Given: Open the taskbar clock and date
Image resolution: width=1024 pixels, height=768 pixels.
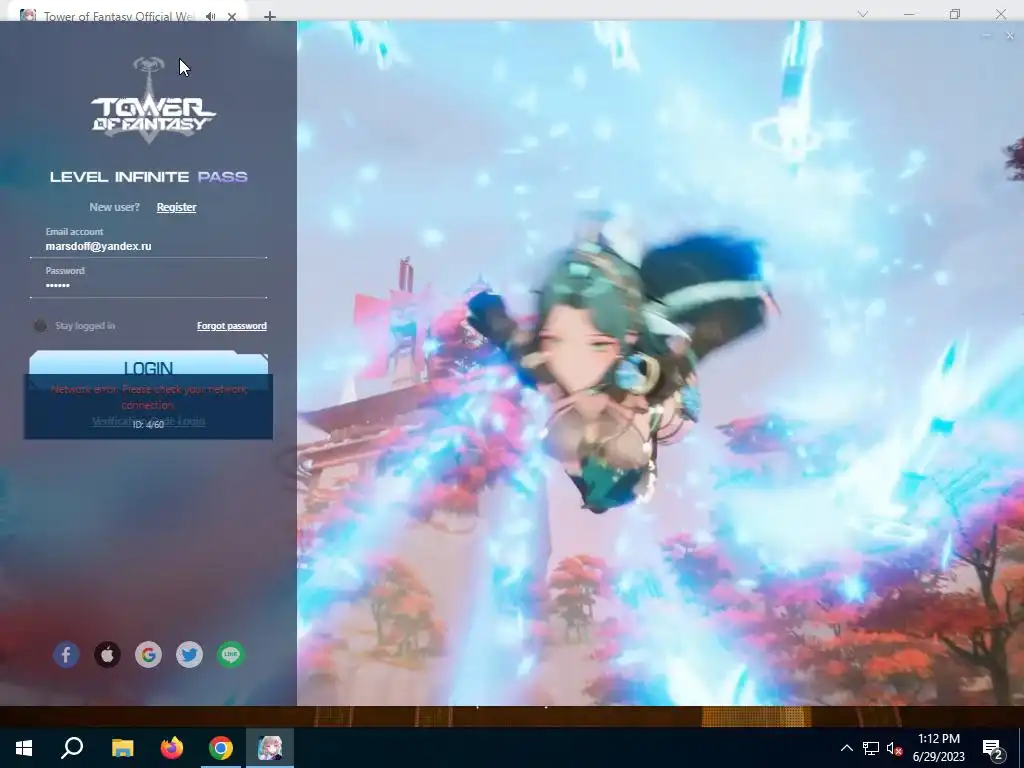Looking at the screenshot, I should point(938,748).
